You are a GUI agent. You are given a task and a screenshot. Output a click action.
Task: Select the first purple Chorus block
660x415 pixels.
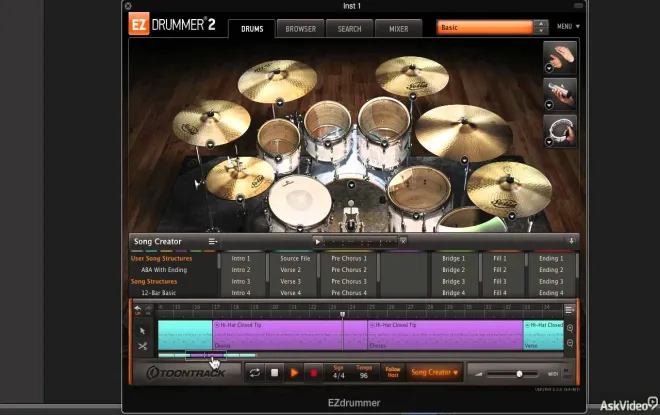click(x=290, y=335)
